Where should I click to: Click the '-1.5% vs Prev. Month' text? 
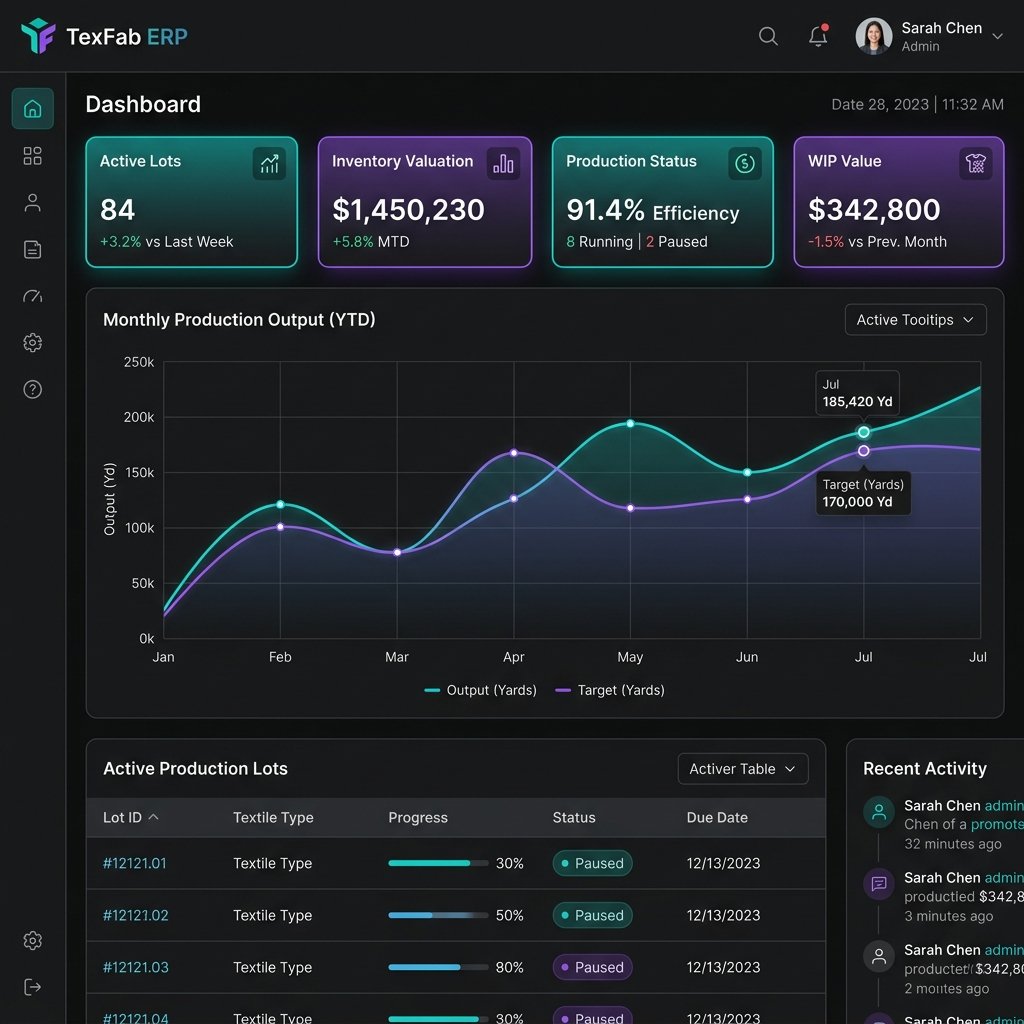click(877, 242)
